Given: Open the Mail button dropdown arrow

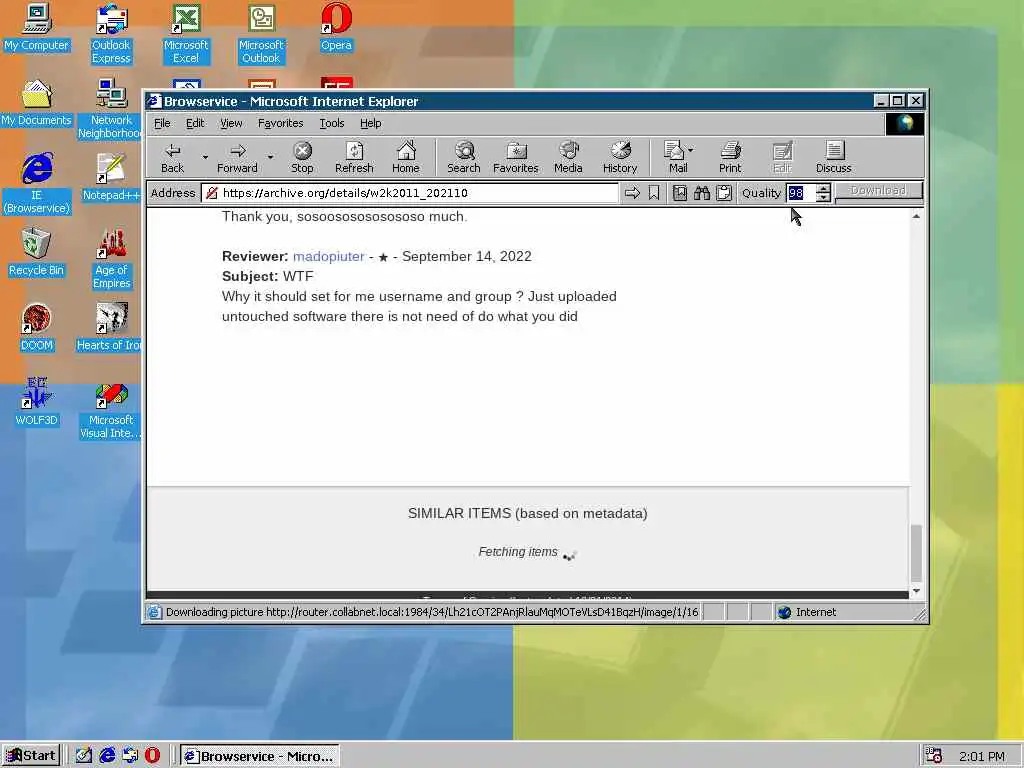Looking at the screenshot, I should pyautogui.click(x=691, y=150).
